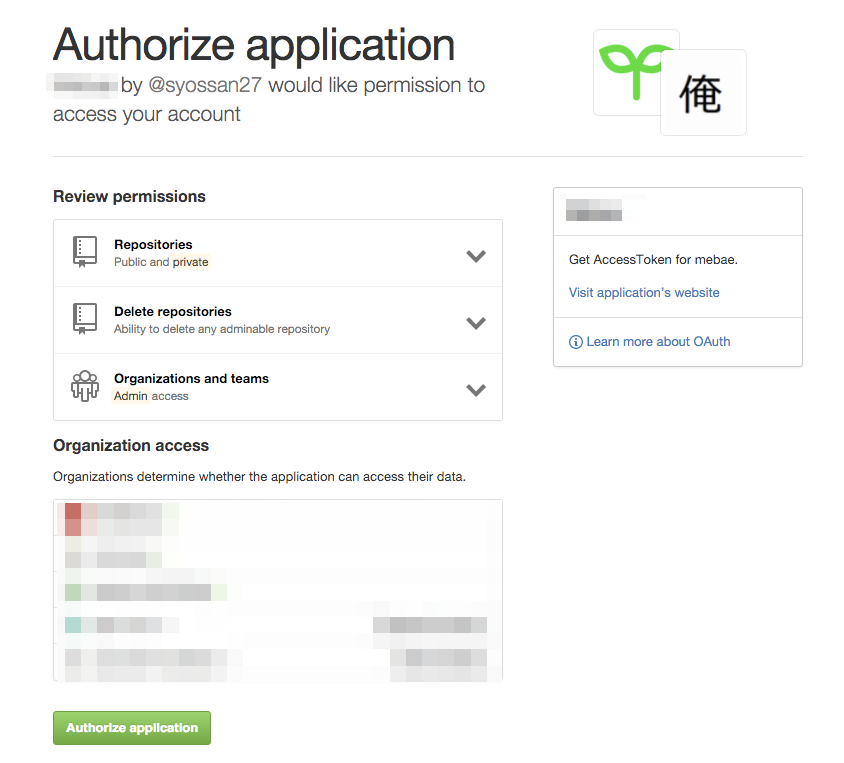
Task: Expand the Repositories permission details
Action: point(476,255)
